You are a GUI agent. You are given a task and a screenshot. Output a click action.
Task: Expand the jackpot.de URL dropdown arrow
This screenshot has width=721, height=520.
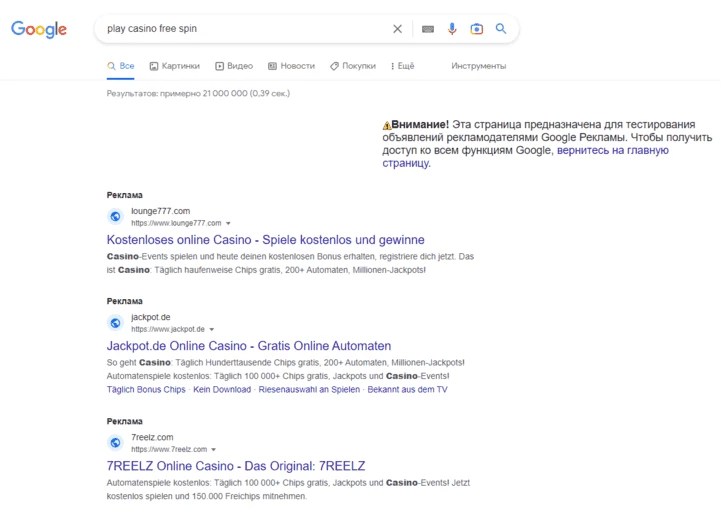[212, 330]
